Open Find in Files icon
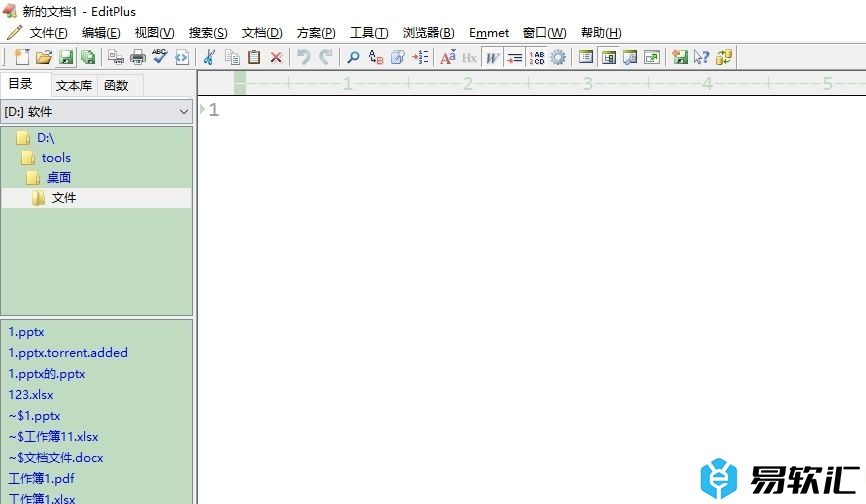This screenshot has width=866, height=504. (398, 57)
